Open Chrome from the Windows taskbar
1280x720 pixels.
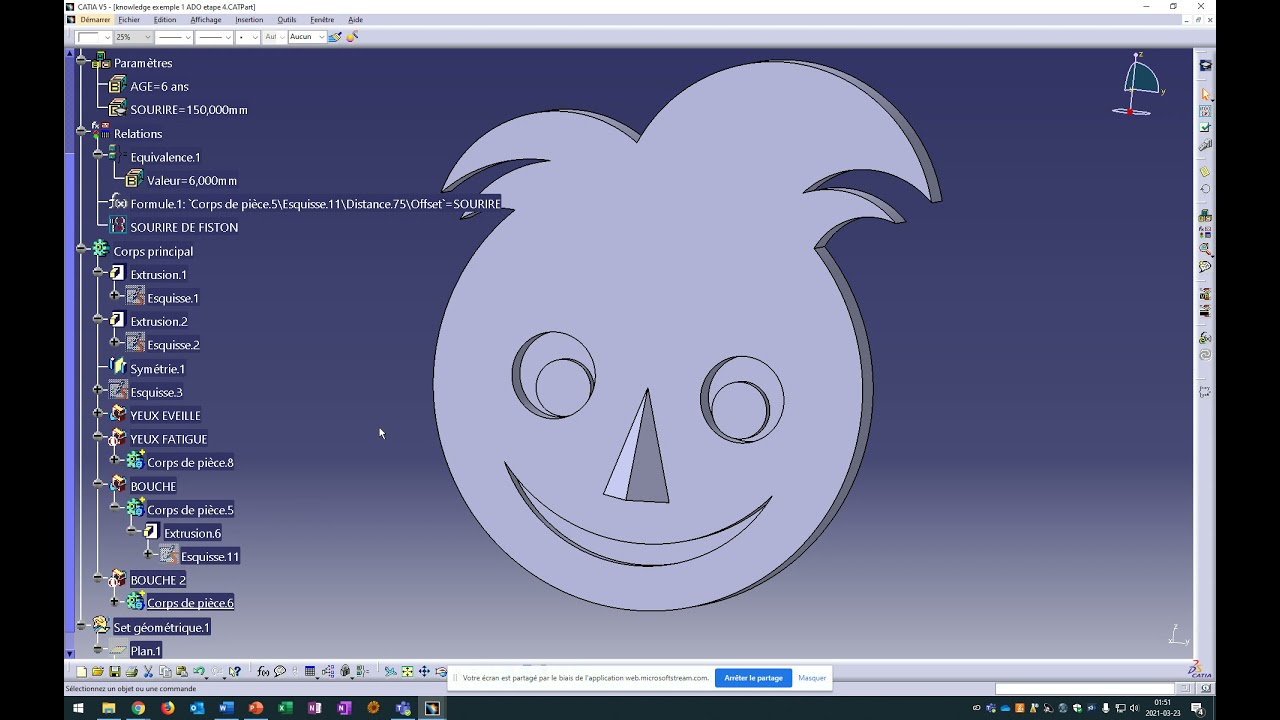138,708
